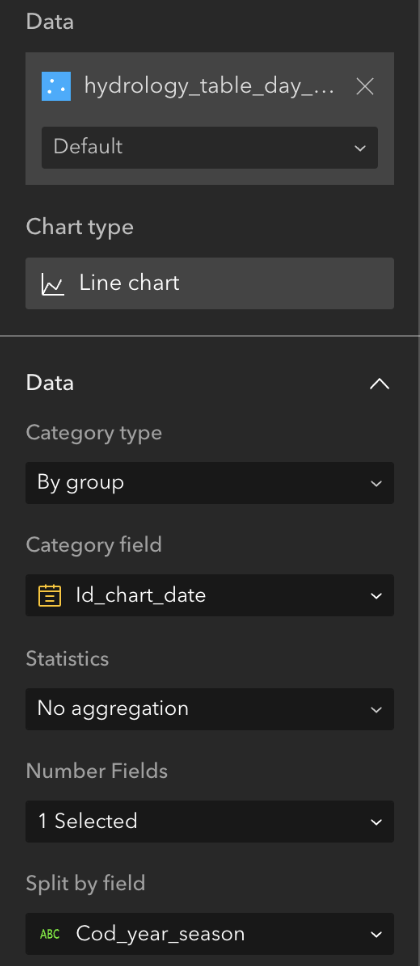Click the arrow on the Default view dropdown
This screenshot has height=966, width=420.
point(360,148)
